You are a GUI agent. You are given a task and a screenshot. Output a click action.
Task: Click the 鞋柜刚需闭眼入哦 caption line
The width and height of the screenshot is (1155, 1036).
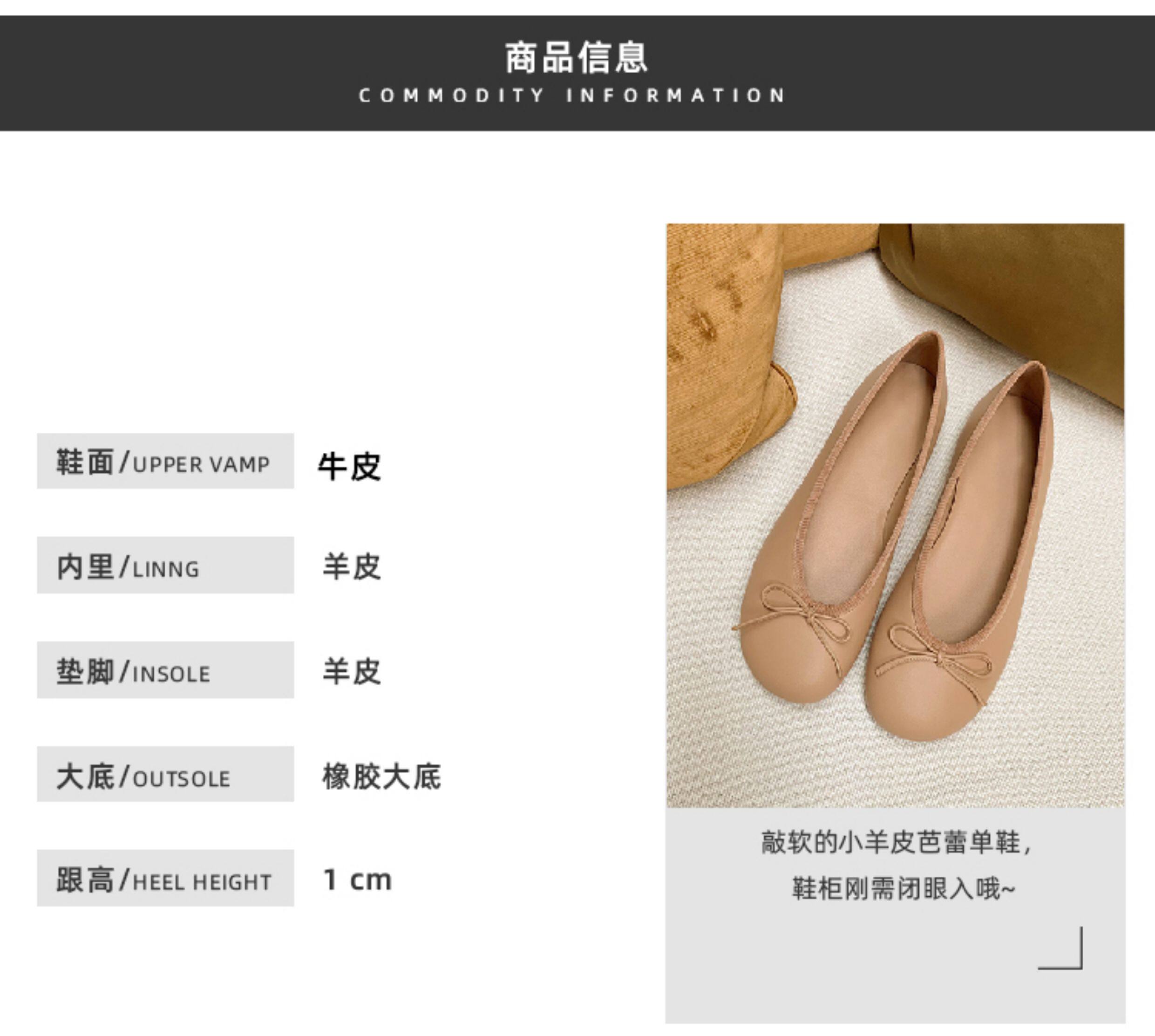point(904,889)
